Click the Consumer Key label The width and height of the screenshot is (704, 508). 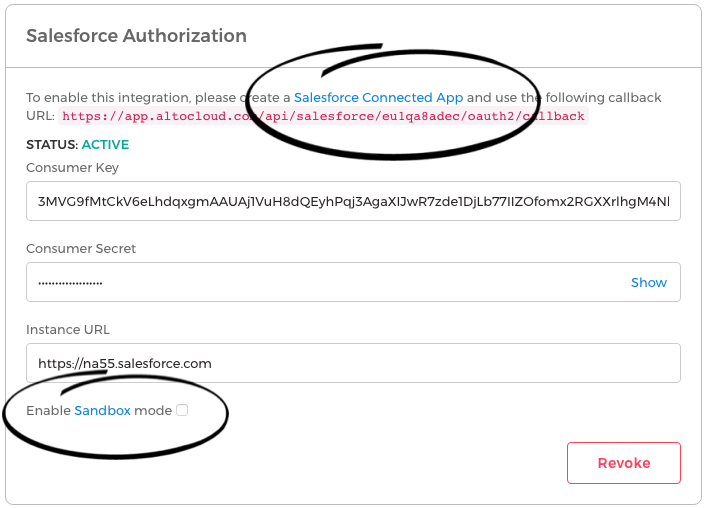72,168
